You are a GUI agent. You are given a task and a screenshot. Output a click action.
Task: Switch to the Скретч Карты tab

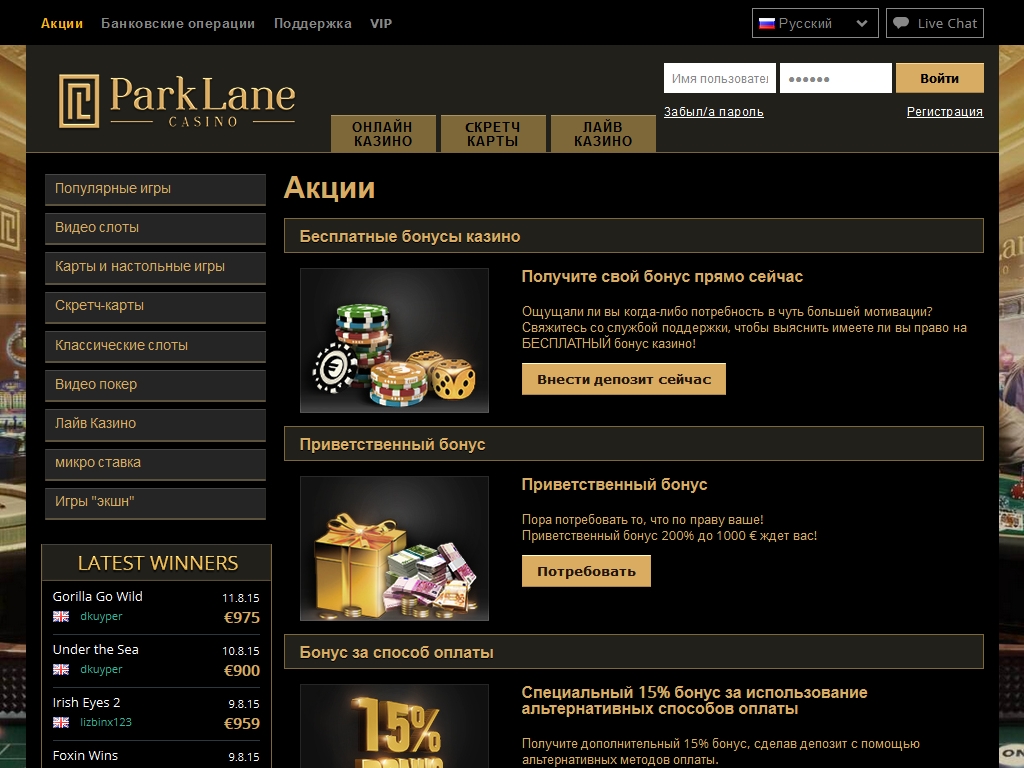(x=493, y=134)
